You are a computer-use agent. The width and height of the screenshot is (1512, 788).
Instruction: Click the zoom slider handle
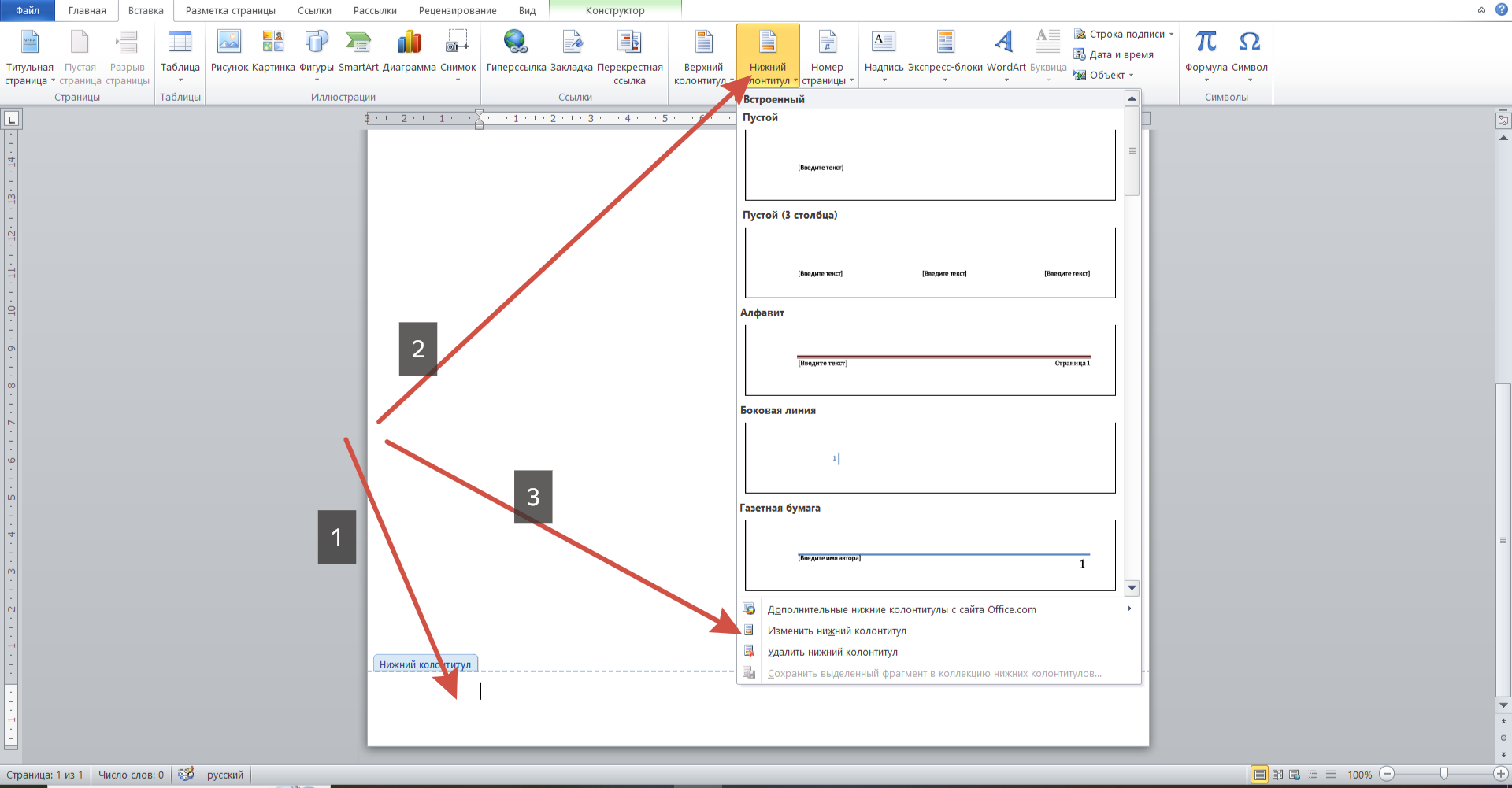tap(1443, 775)
